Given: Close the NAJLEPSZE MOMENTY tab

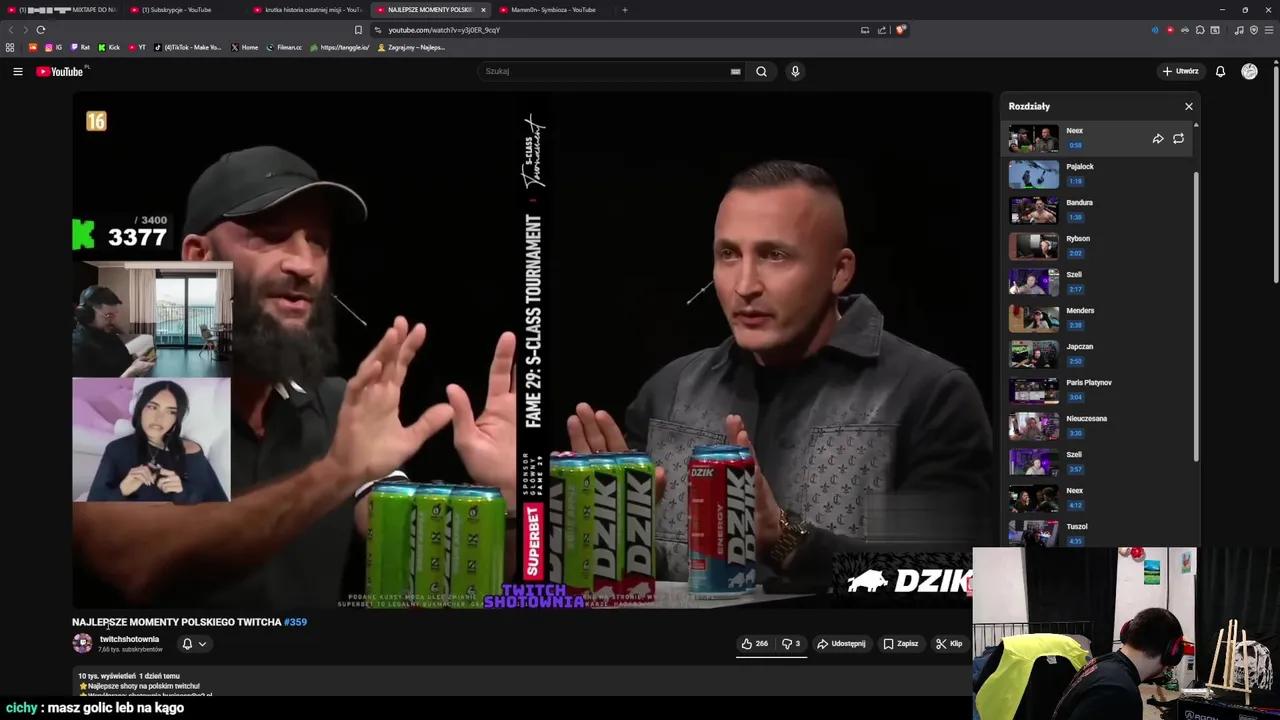Looking at the screenshot, I should point(483,10).
